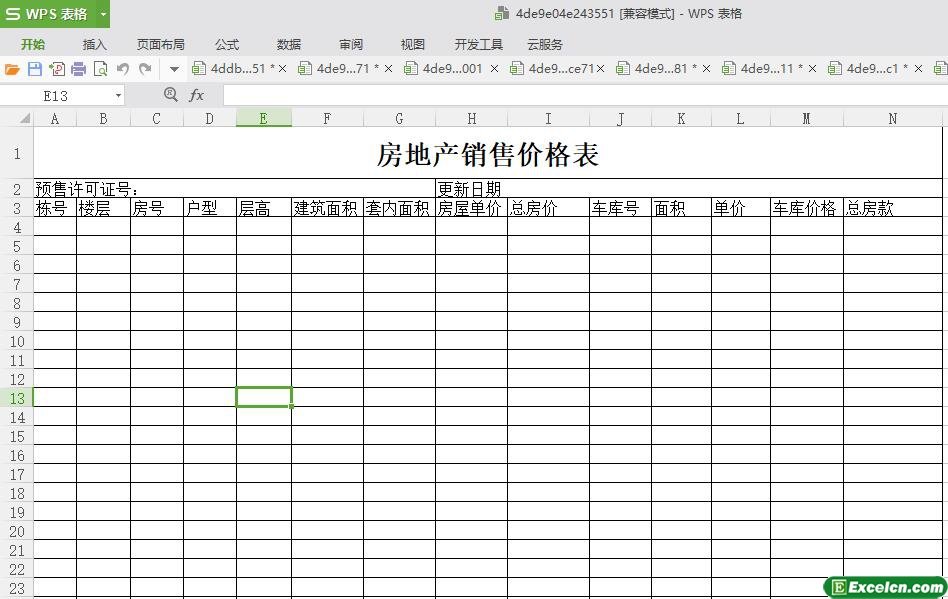948x599 pixels.
Task: Click the 单价 header cell in column L
Action: (x=741, y=208)
